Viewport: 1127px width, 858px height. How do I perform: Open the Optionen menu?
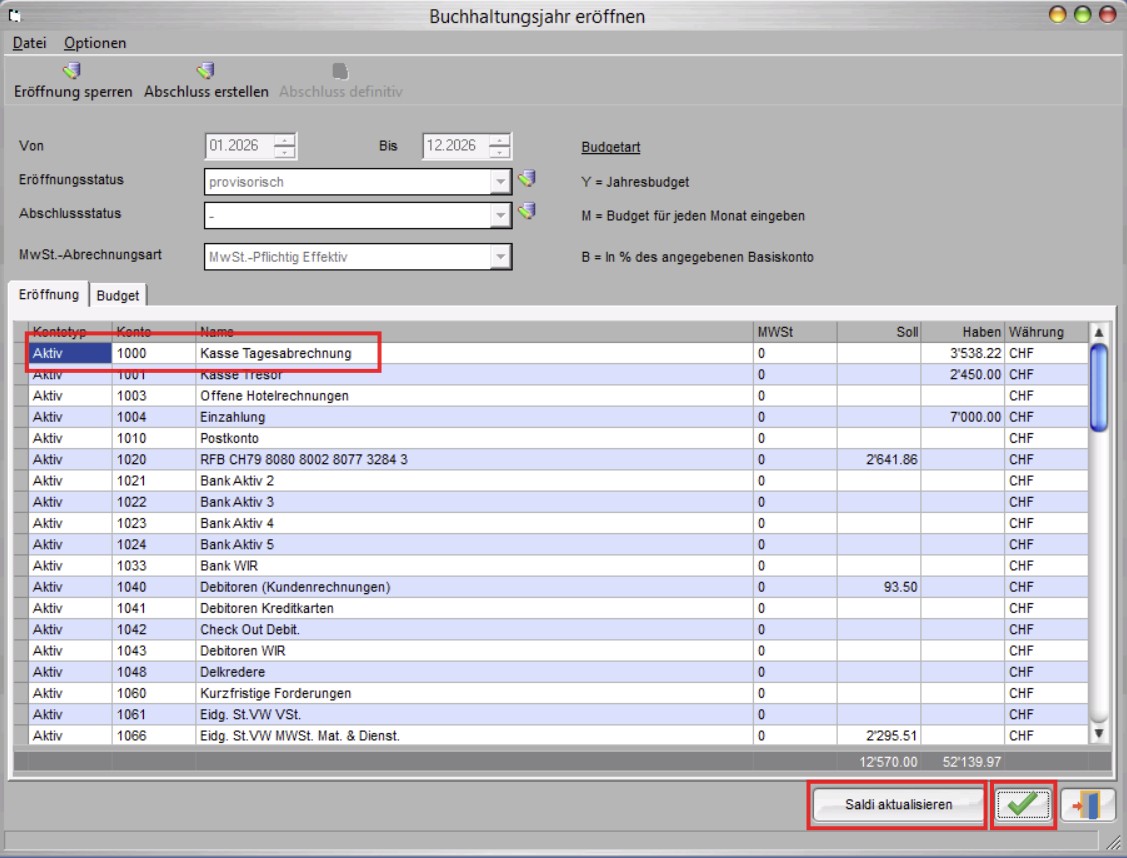(x=95, y=43)
